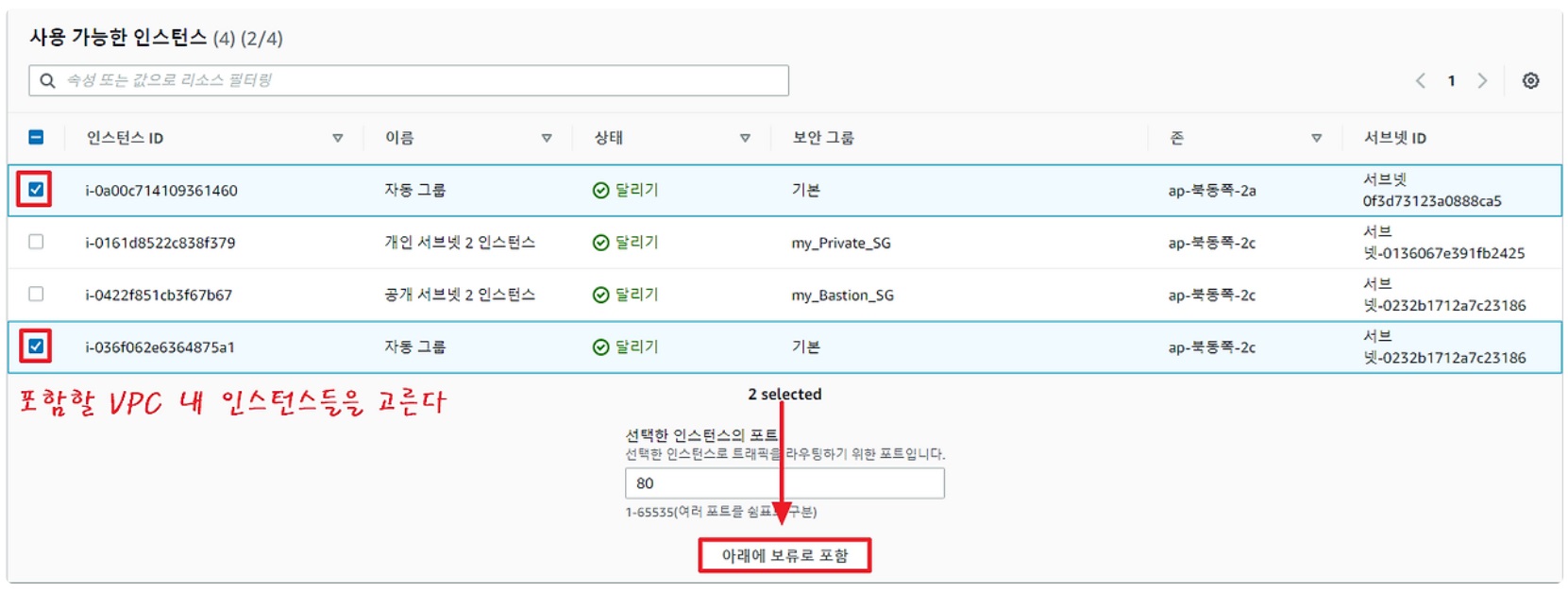The height and width of the screenshot is (592, 1568).
Task: Click running status icon for i-0161d8522c838f379
Action: [600, 243]
